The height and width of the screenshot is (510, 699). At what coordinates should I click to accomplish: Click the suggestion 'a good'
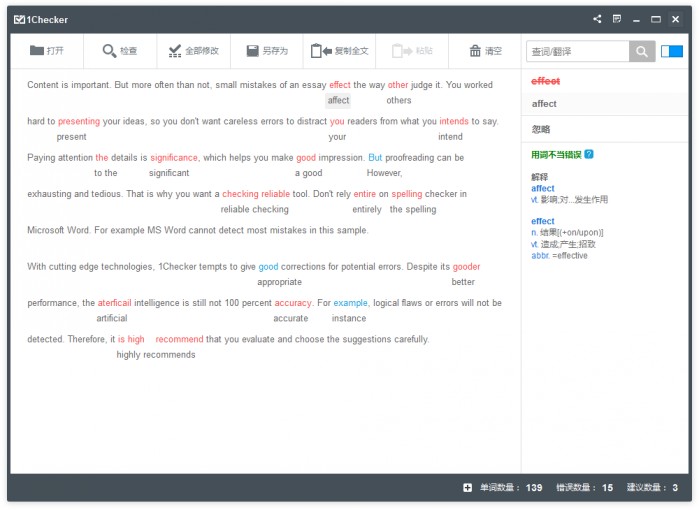point(308,173)
